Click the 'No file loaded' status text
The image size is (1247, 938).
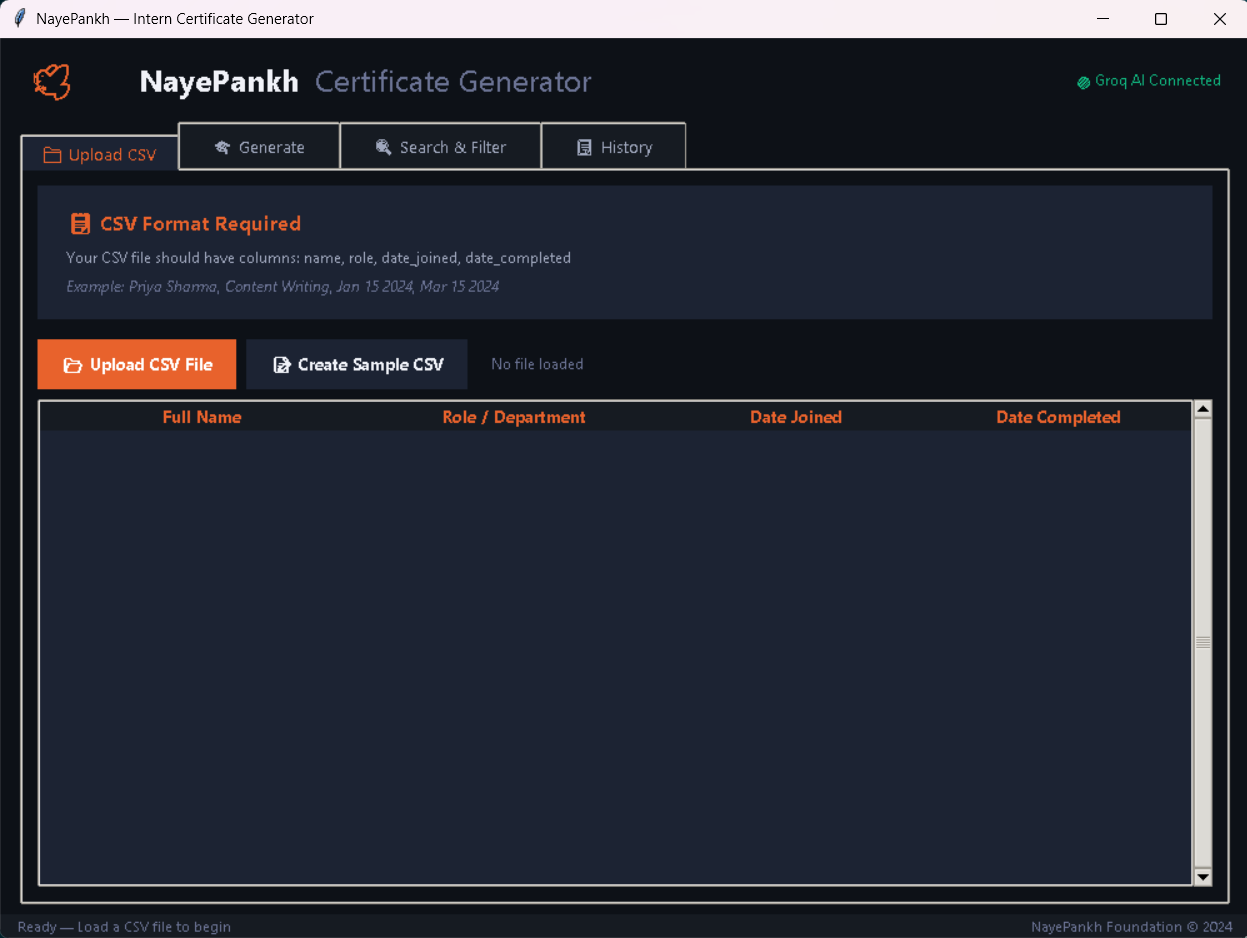pos(537,364)
